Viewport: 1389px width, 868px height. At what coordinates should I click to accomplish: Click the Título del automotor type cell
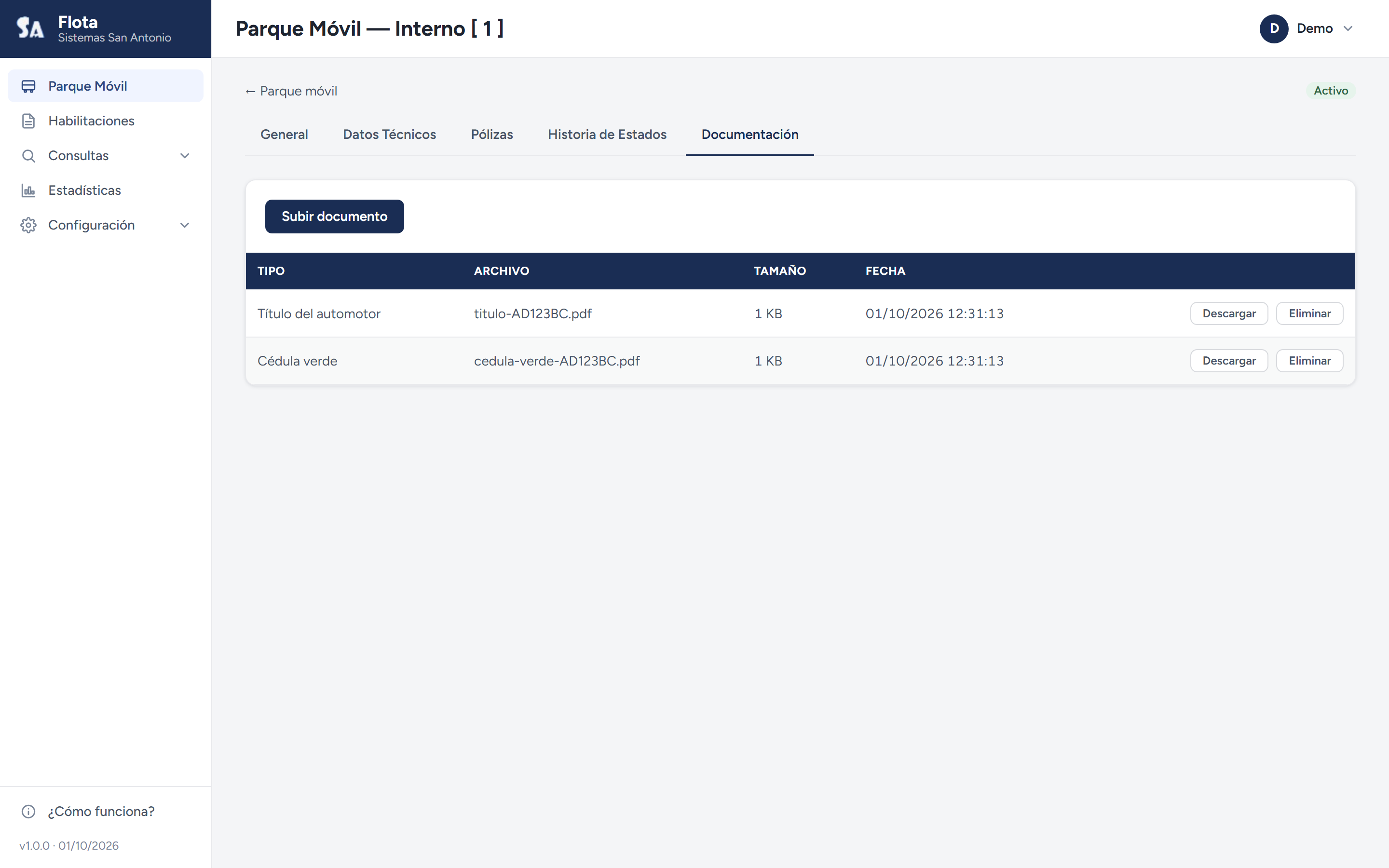[x=318, y=313]
